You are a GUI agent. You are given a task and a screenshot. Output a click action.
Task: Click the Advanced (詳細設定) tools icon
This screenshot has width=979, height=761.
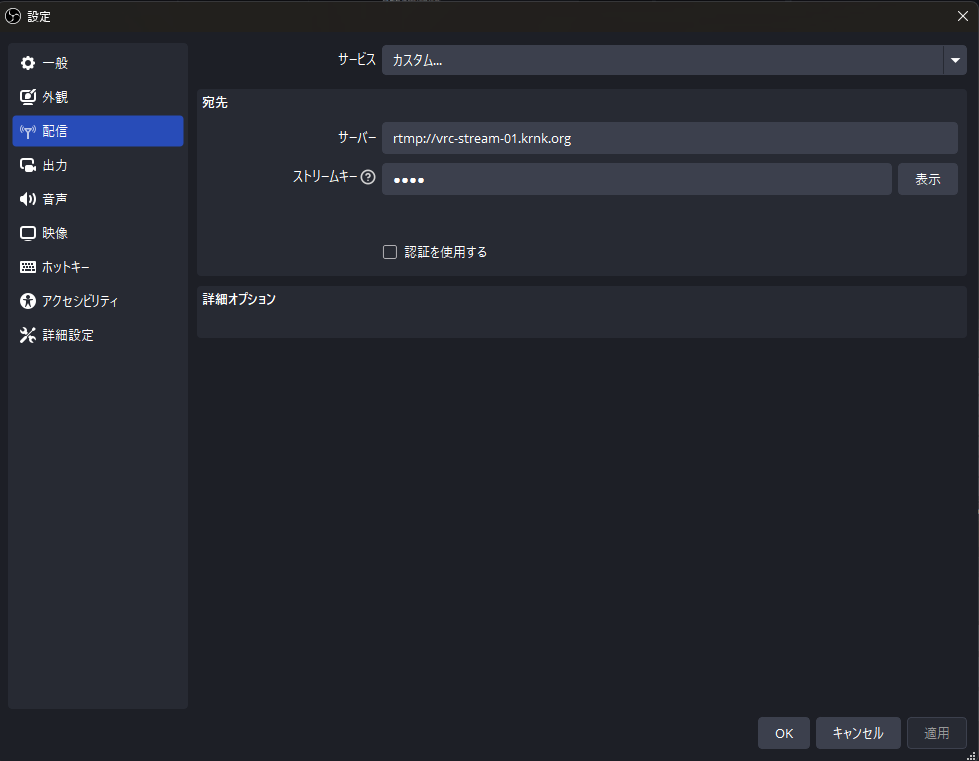click(28, 335)
